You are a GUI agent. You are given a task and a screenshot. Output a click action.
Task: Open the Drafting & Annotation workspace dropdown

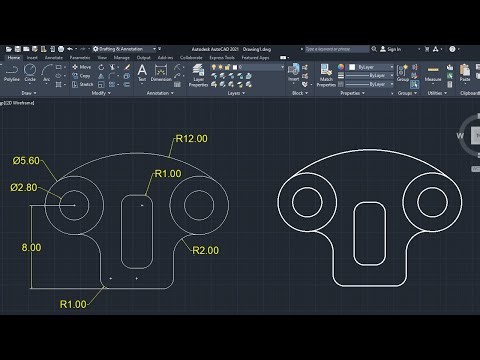pos(124,49)
